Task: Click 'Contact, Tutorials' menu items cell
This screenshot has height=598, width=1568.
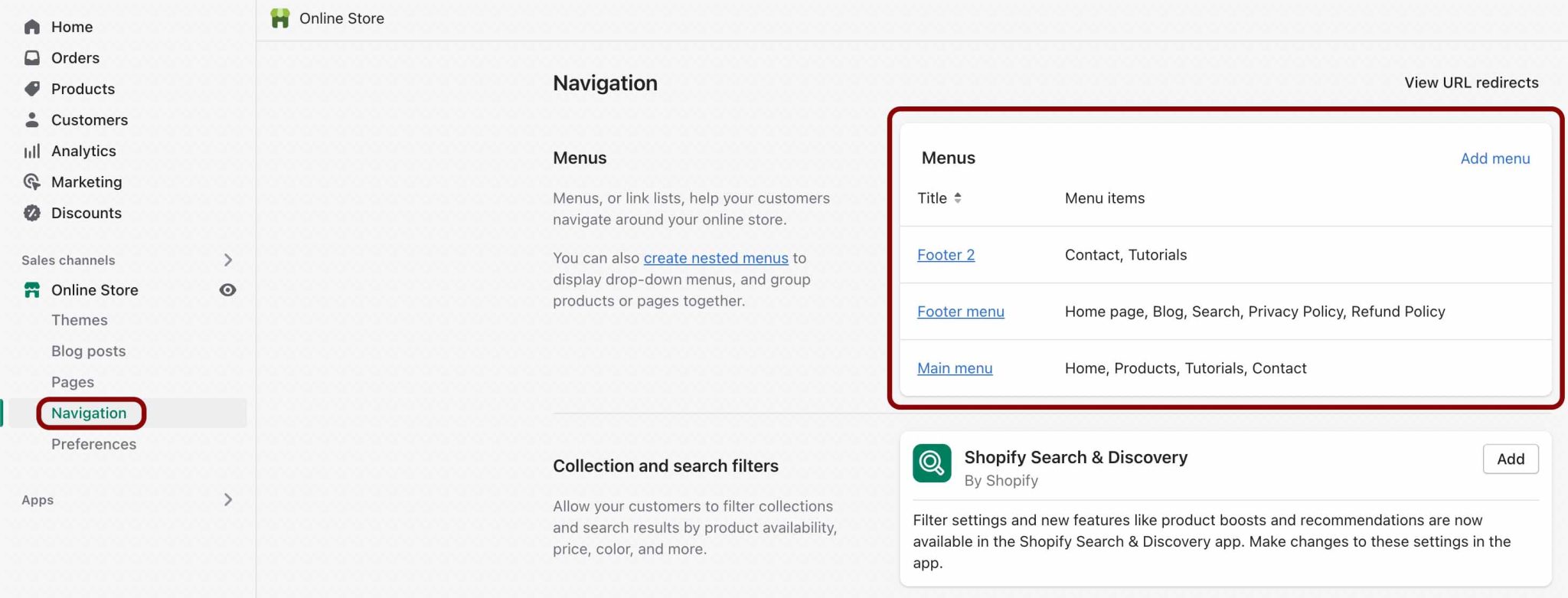Action: [1125, 255]
